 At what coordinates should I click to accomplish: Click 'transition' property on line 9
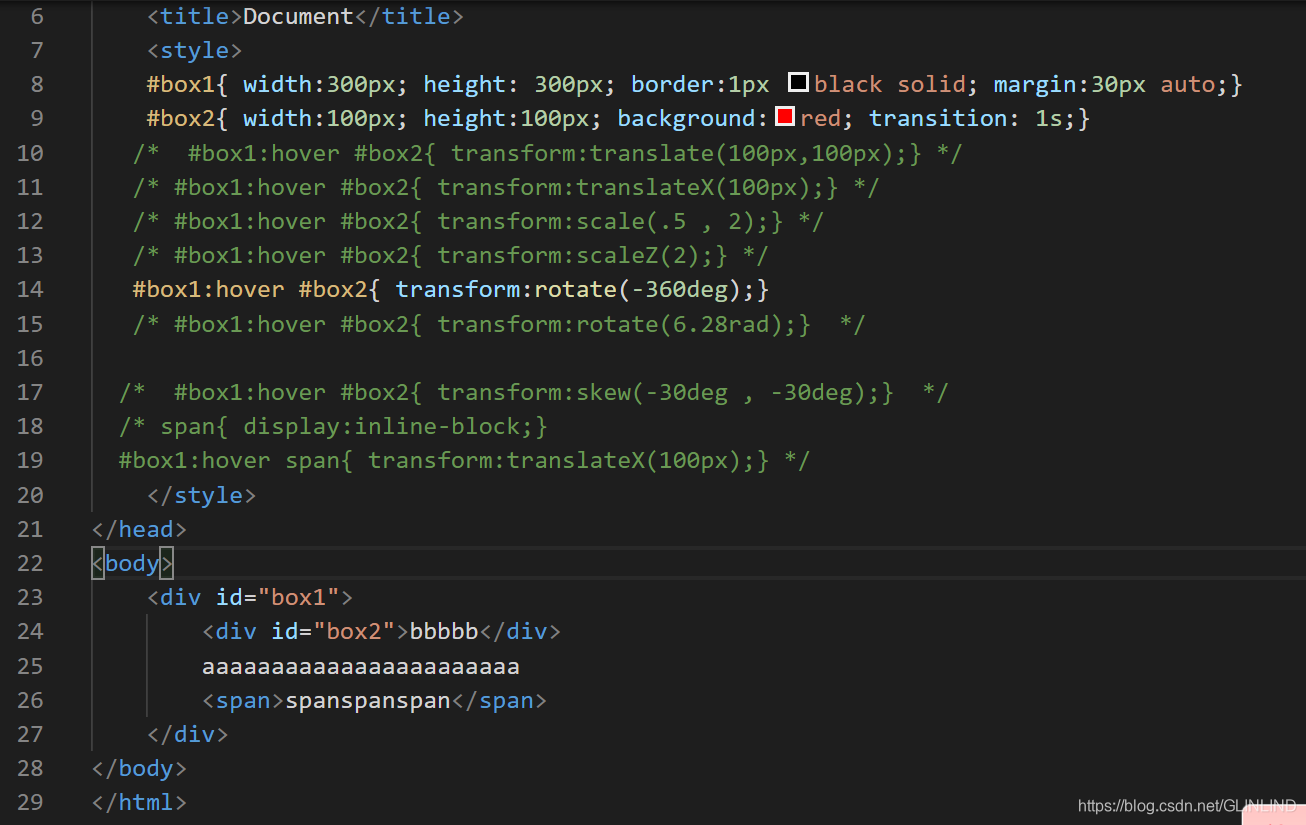point(938,118)
